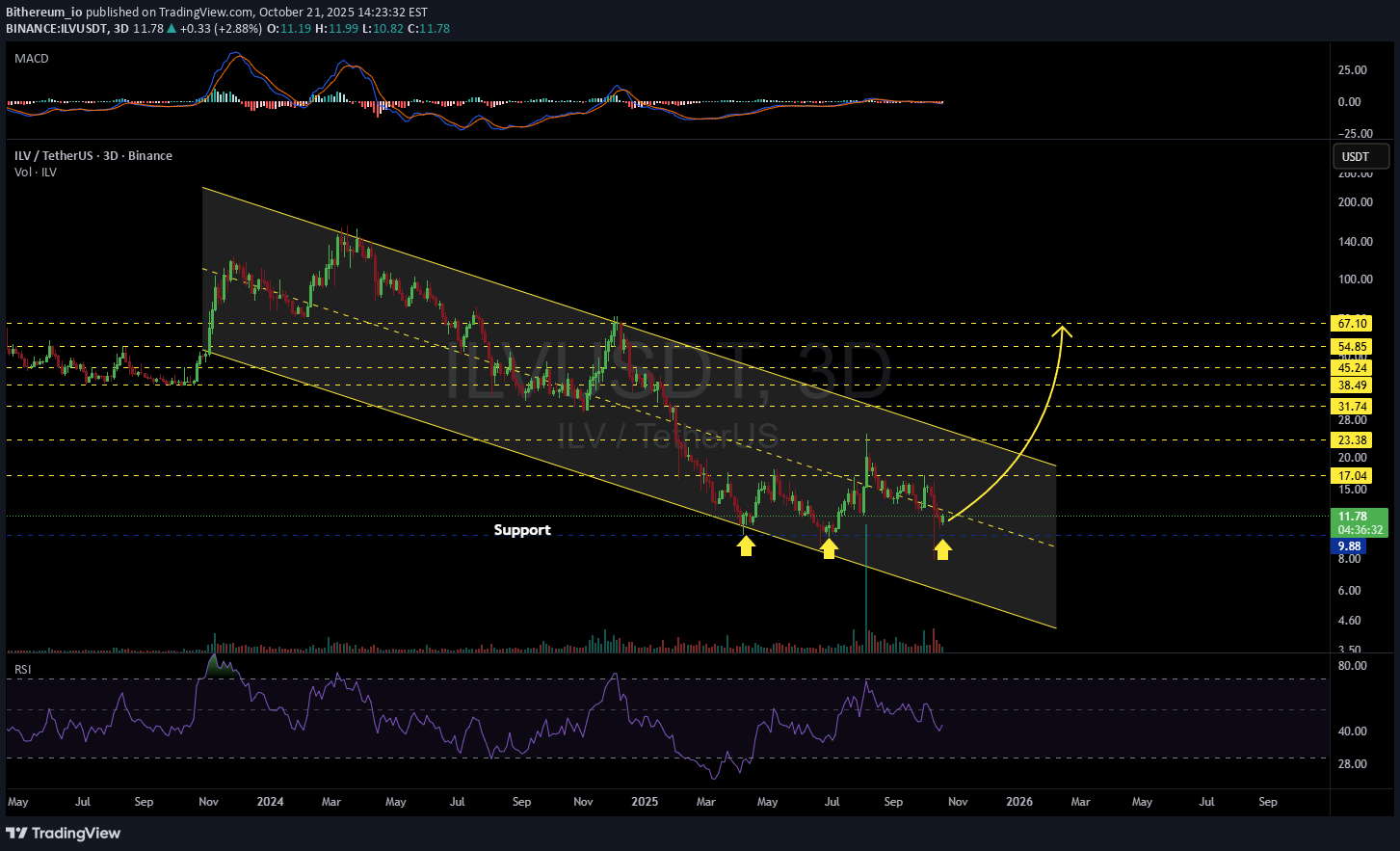Click the ILV / TetherUS chart title
Image resolution: width=1400 pixels, height=851 pixels.
[93, 155]
